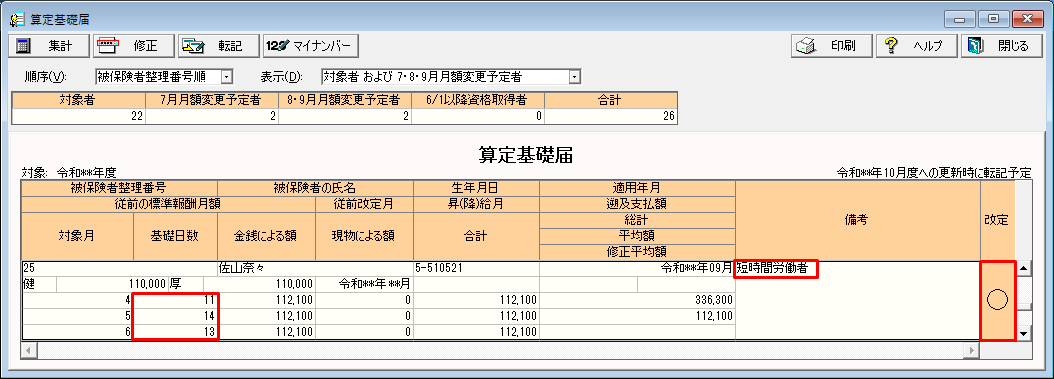Click the マイナンバー 123 icon

tap(278, 46)
